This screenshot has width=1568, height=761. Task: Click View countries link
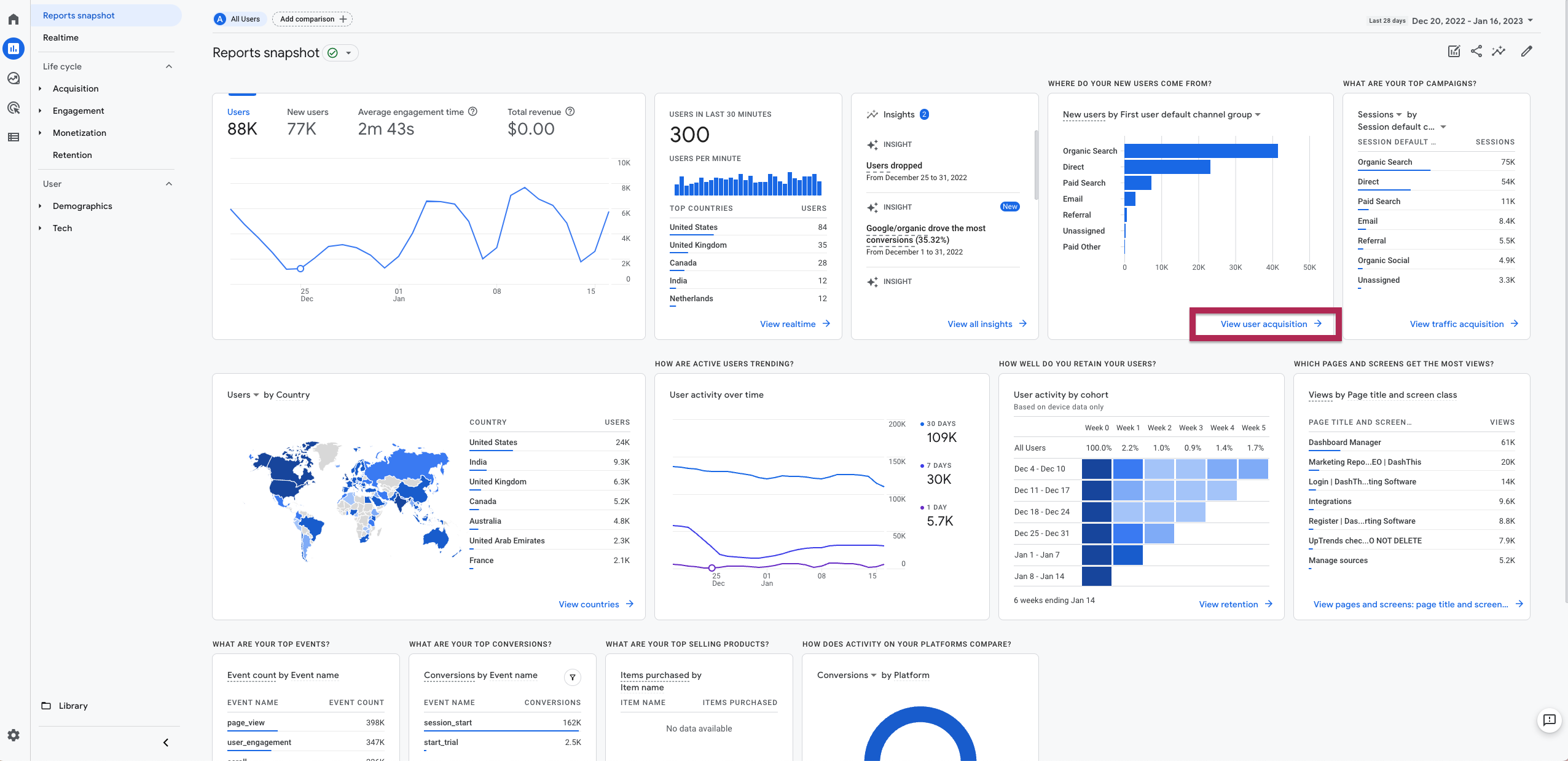596,604
